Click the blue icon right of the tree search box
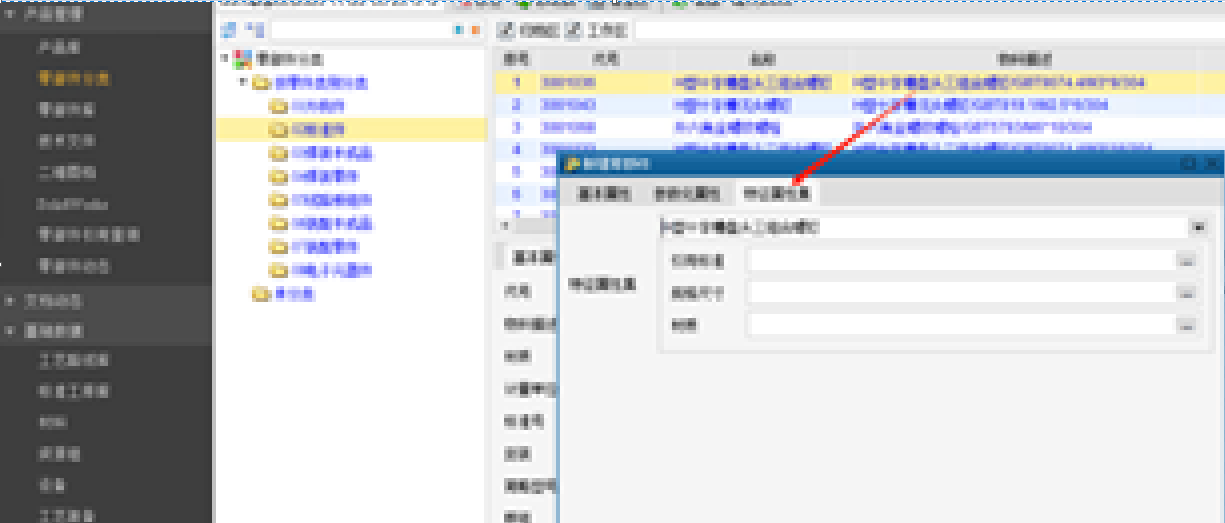This screenshot has height=523, width=1225. click(x=459, y=31)
